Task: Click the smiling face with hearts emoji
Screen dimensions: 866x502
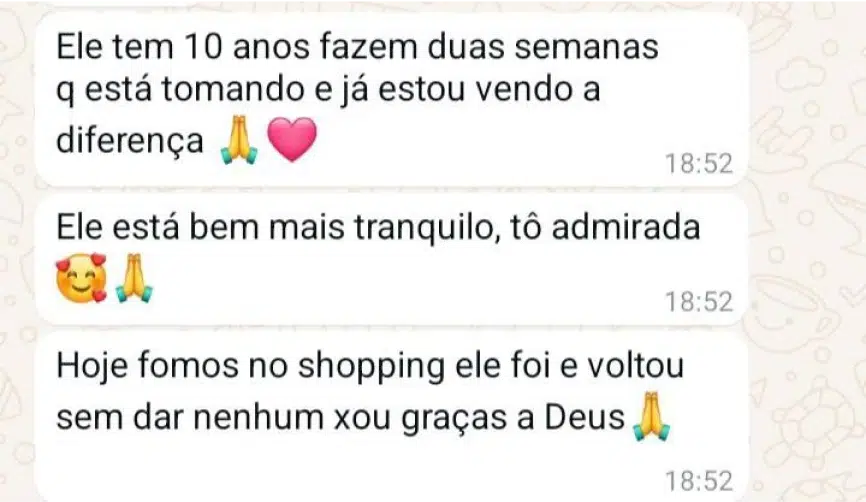Action: coord(81,277)
